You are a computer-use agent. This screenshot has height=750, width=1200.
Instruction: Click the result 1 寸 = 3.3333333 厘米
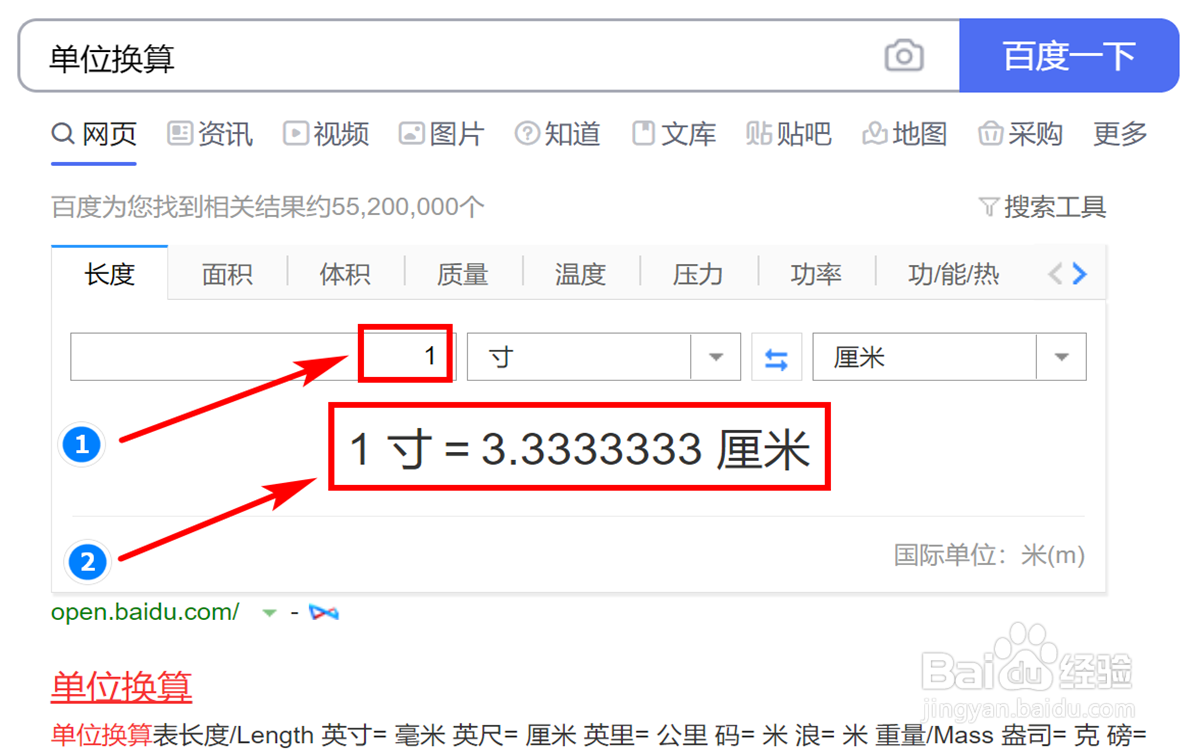coord(579,449)
